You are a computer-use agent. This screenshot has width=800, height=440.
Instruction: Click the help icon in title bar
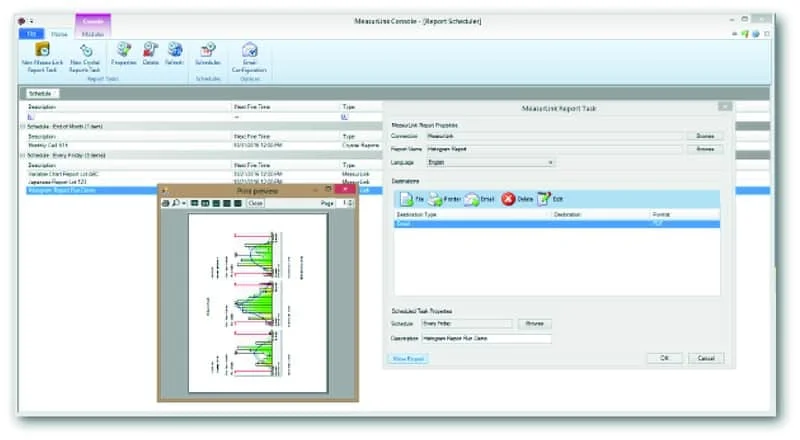coord(756,34)
